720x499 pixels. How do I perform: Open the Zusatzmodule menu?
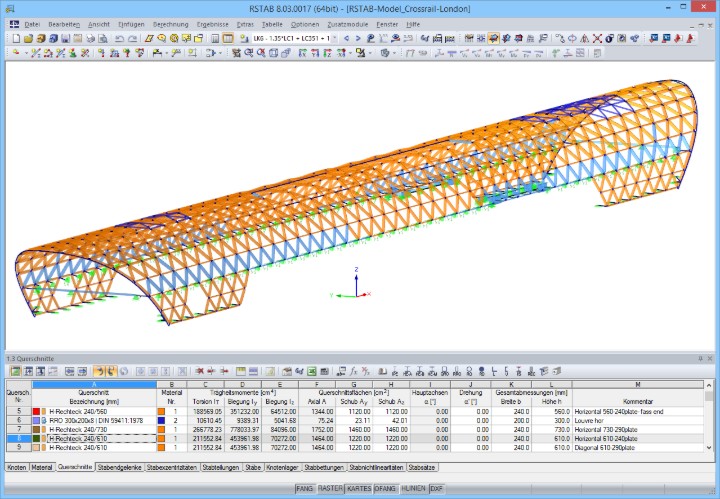[x=348, y=24]
